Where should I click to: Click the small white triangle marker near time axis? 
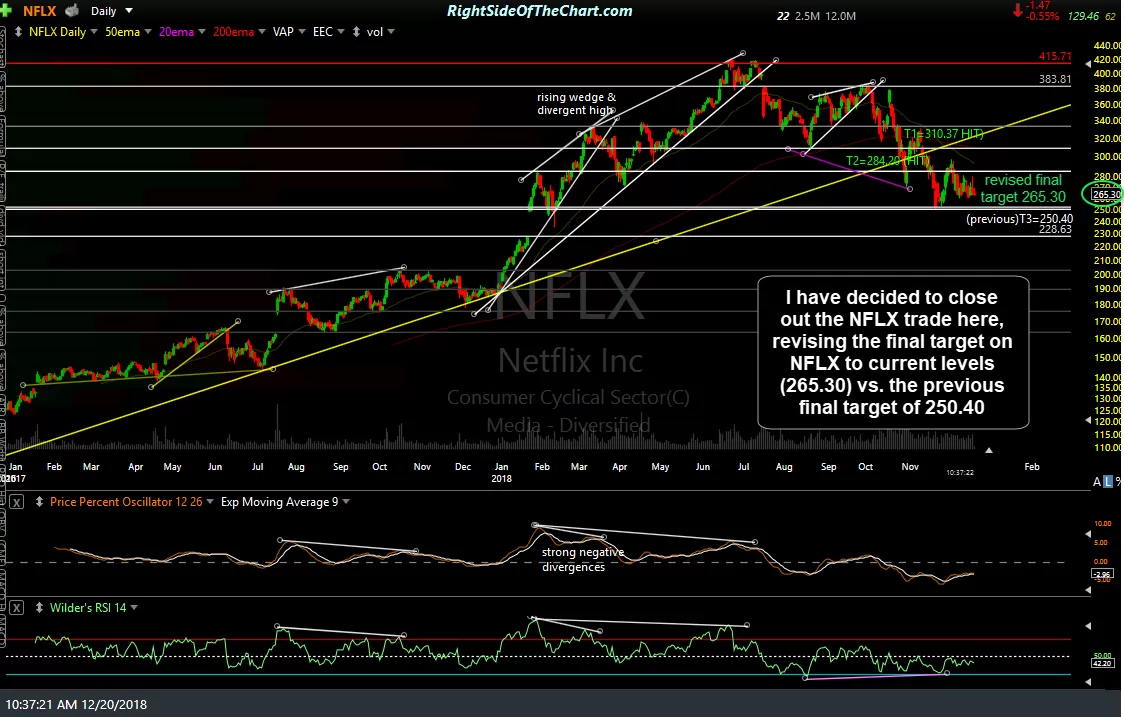point(989,450)
